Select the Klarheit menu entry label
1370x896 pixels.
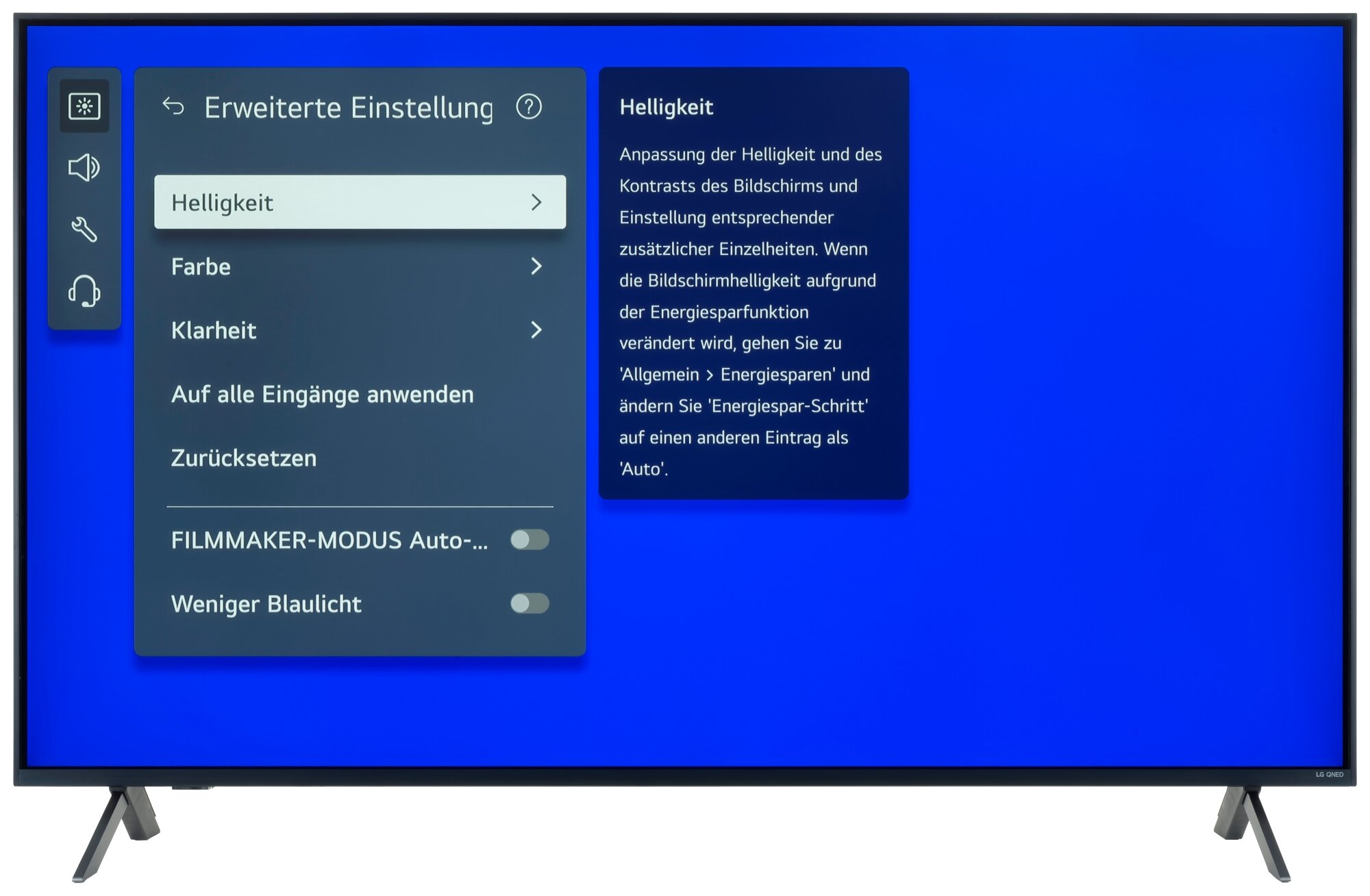214,330
